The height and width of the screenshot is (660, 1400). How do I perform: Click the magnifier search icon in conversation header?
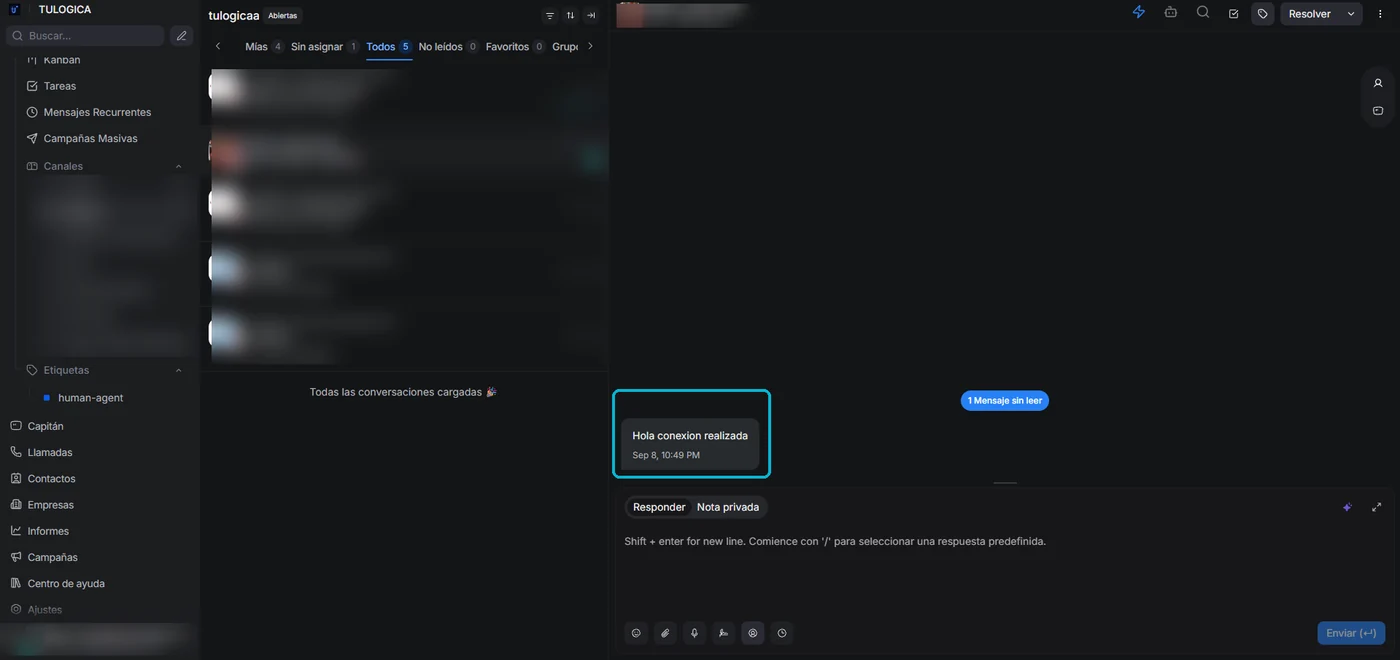(x=1203, y=13)
